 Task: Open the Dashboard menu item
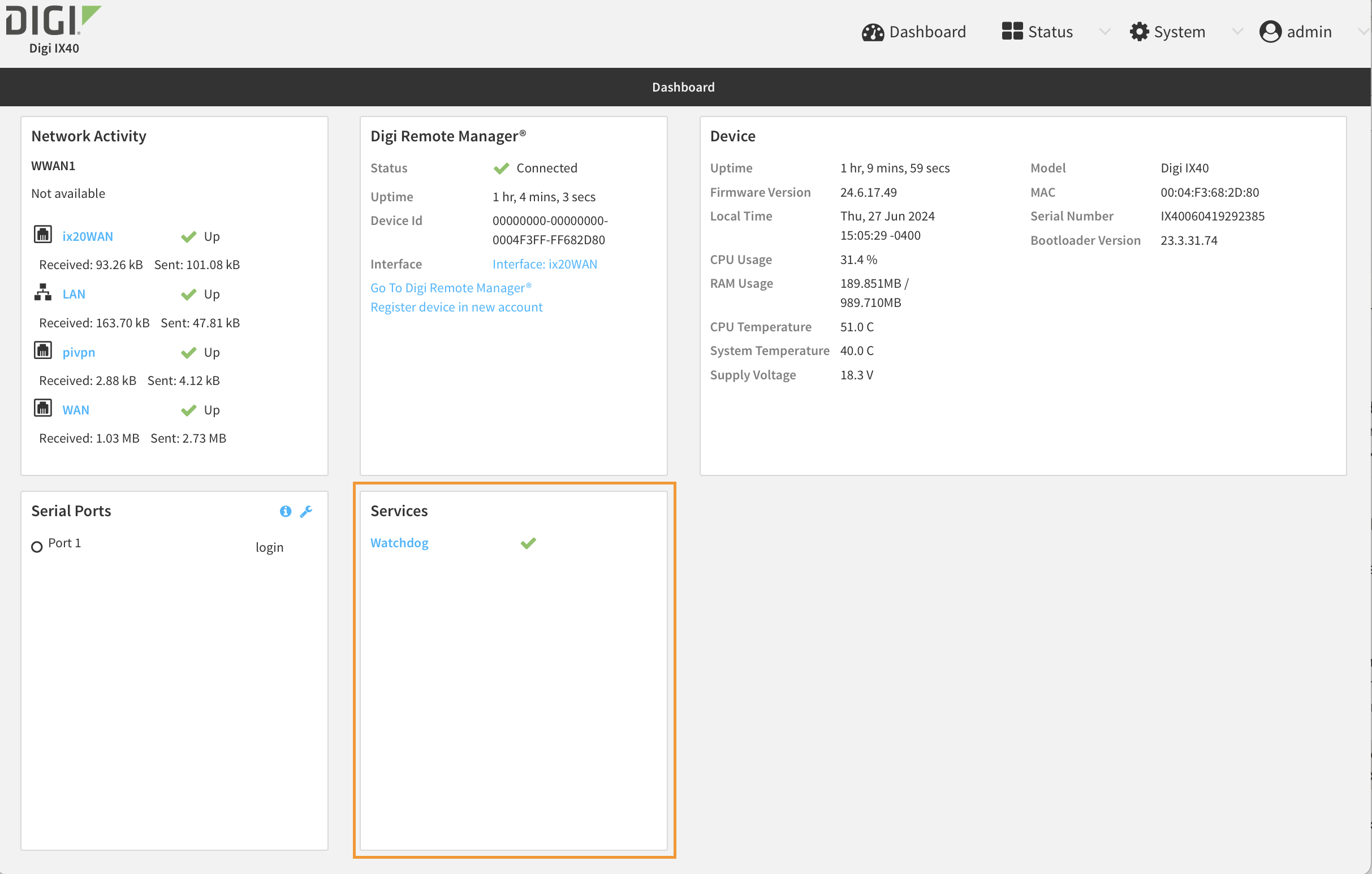point(927,32)
